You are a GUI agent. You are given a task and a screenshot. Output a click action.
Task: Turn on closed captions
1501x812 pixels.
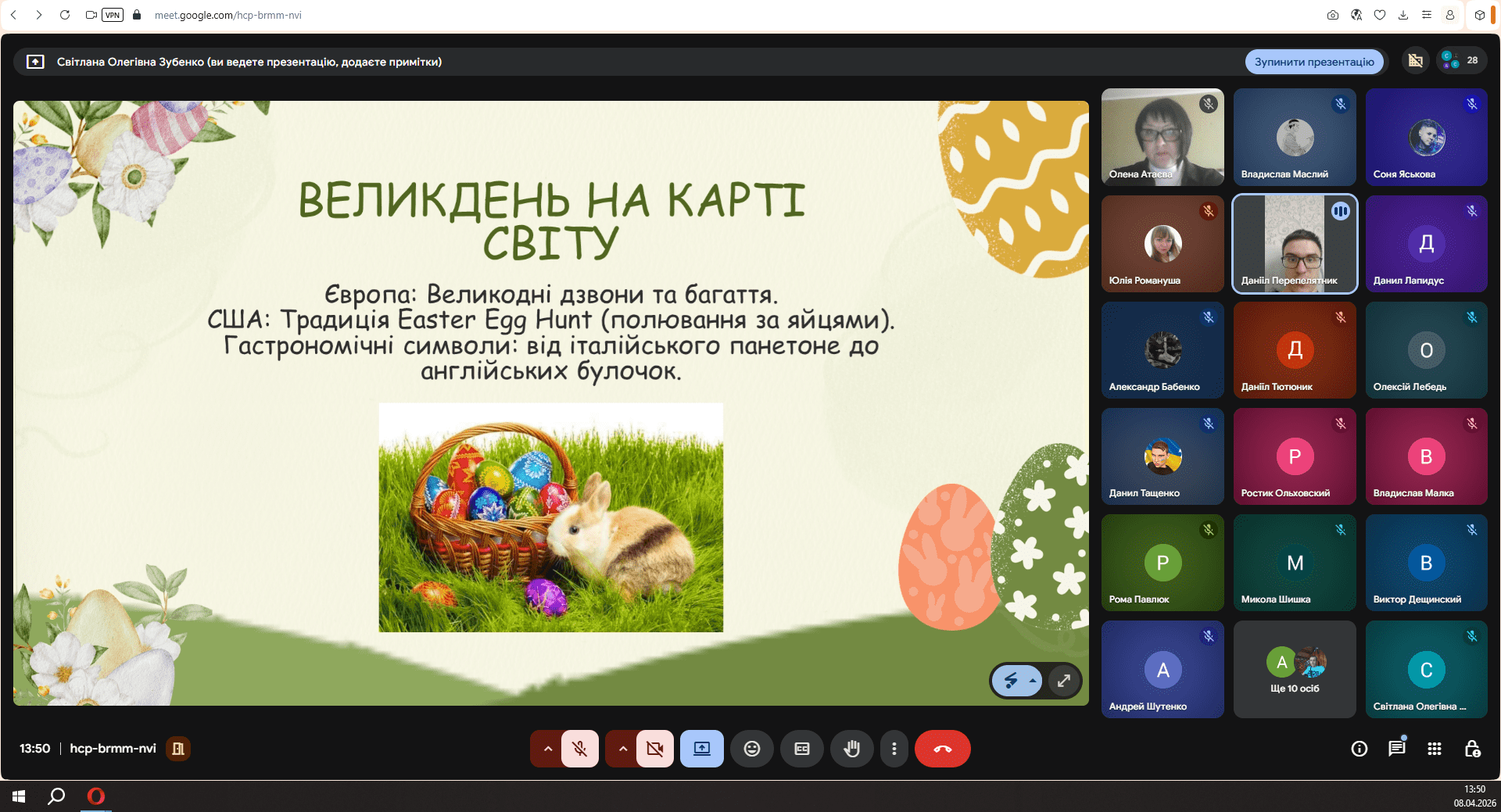[801, 749]
